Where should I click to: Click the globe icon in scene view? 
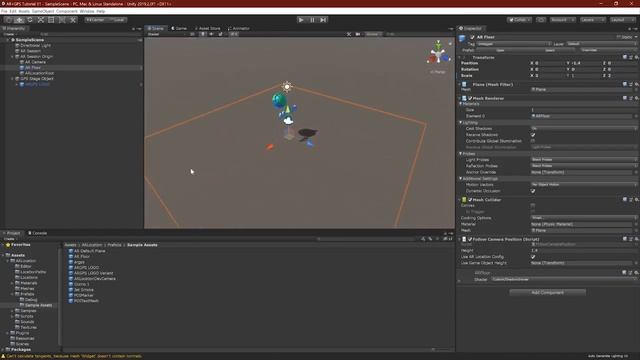pos(279,100)
